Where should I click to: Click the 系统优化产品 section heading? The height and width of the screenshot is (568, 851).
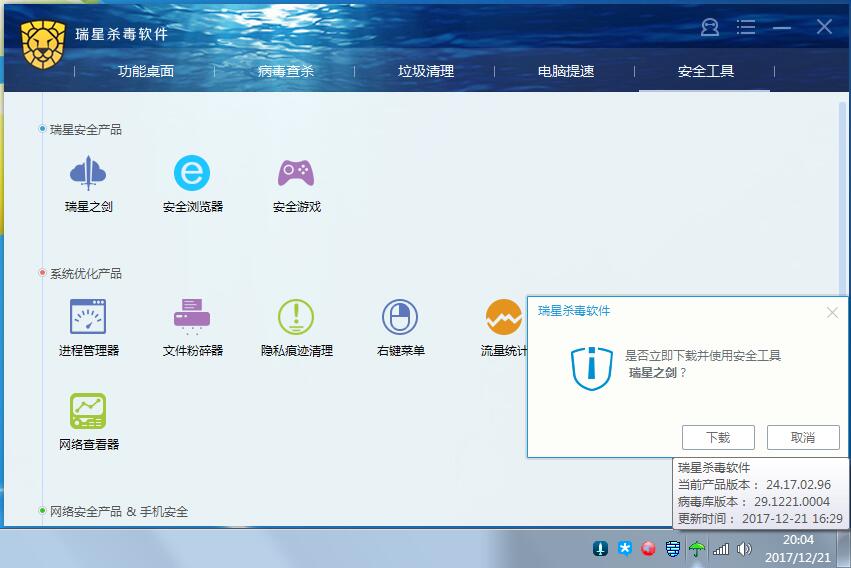[x=86, y=273]
